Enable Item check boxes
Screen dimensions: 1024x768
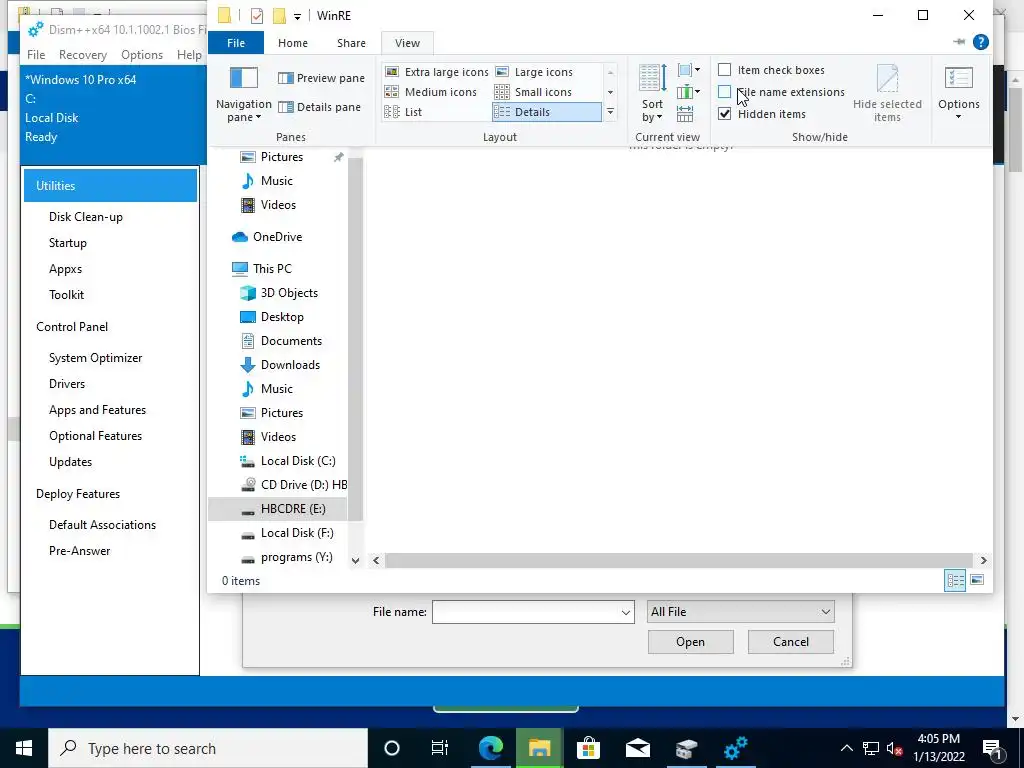pyautogui.click(x=724, y=70)
